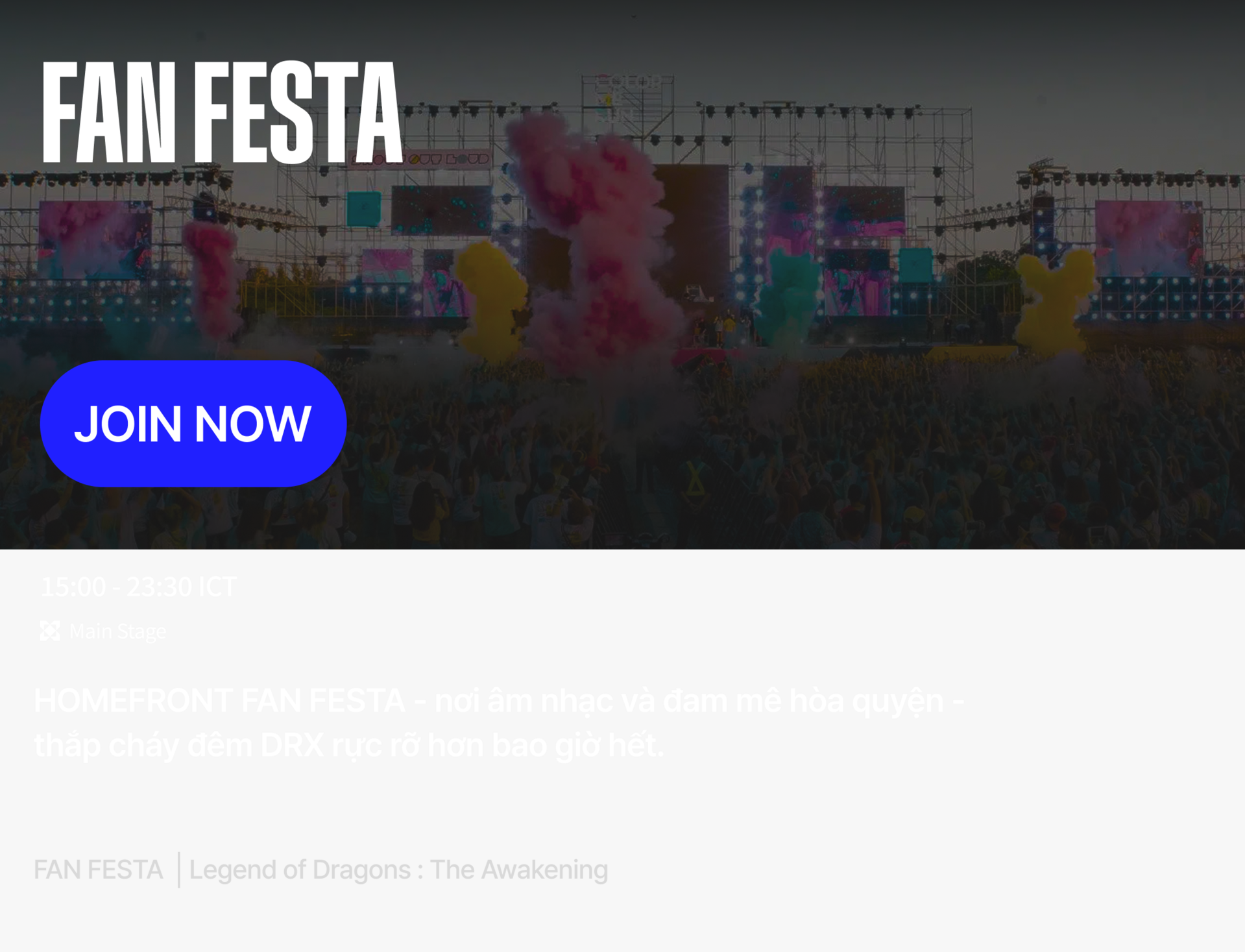Viewport: 1245px width, 952px height.
Task: Click the Main Stage location icon
Action: tap(50, 631)
